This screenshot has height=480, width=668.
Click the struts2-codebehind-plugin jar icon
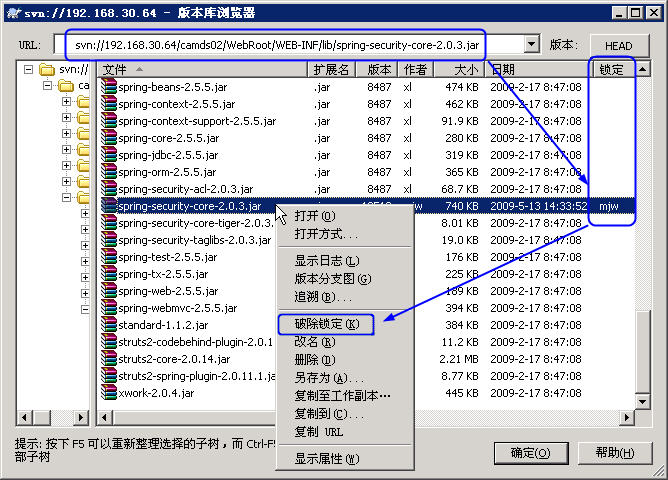(x=109, y=342)
